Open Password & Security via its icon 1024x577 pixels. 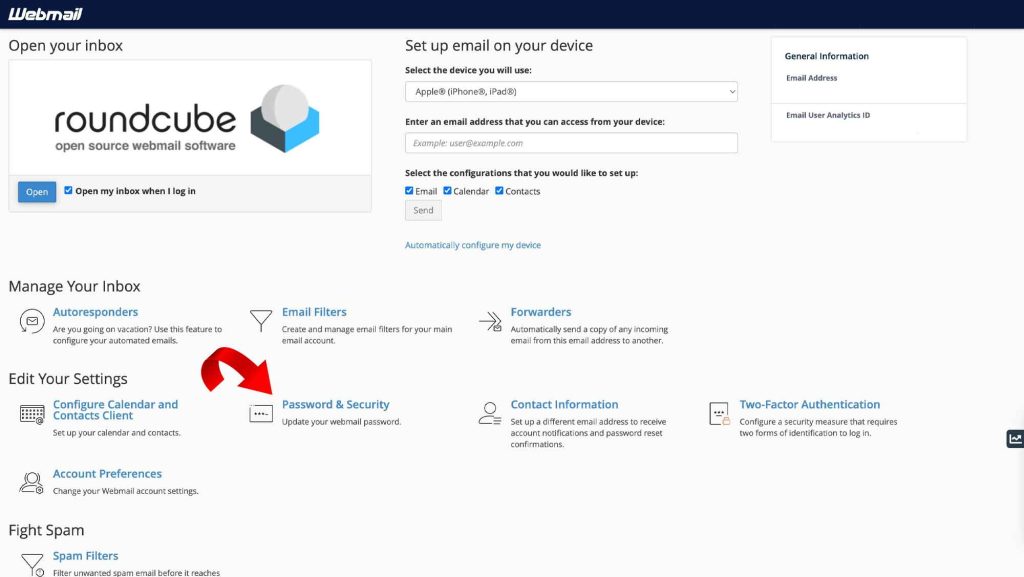[261, 412]
